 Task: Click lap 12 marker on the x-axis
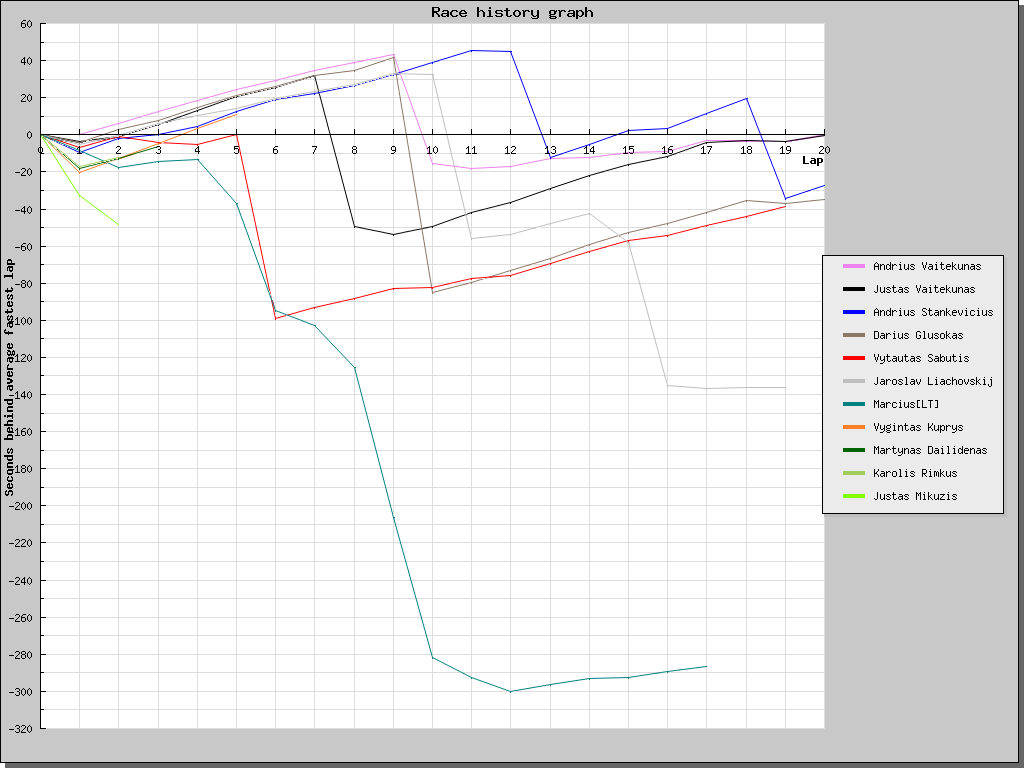[511, 150]
